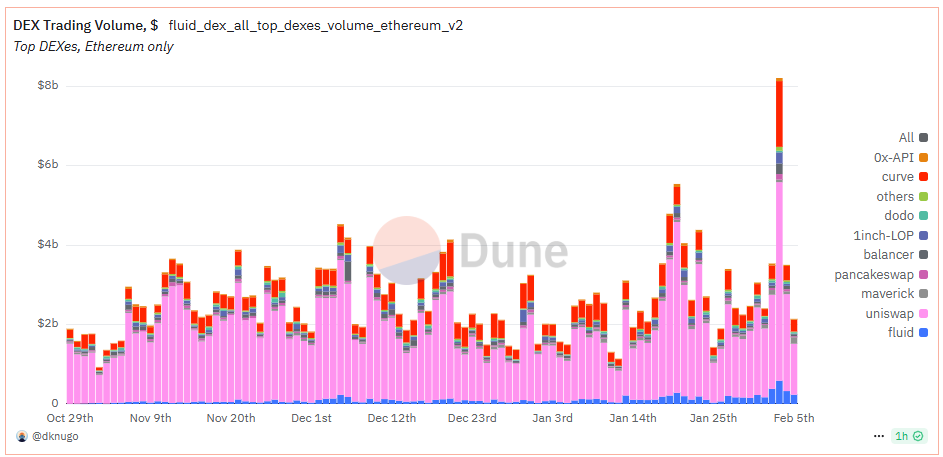Toggle the fluid legend entry
Image resolution: width=943 pixels, height=457 pixels.
coord(910,333)
